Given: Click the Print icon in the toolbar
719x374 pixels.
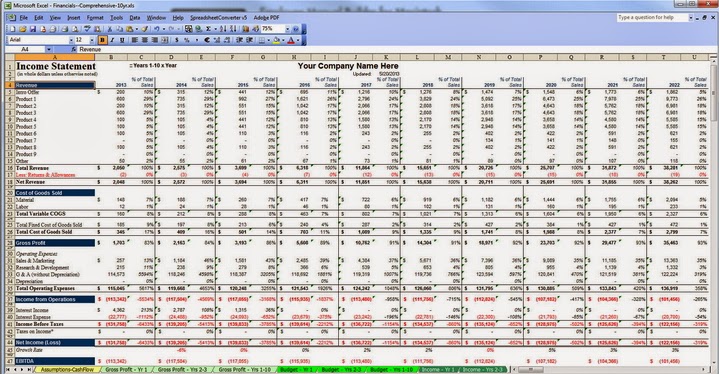Looking at the screenshot, I should (65, 29).
